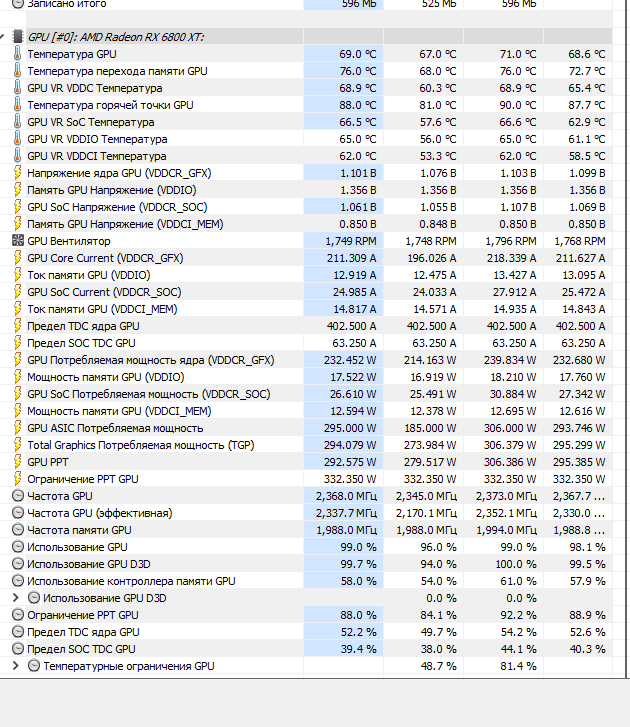The height and width of the screenshot is (727, 630).
Task: Click clock icon of Использование GPU row
Action: tap(18, 547)
